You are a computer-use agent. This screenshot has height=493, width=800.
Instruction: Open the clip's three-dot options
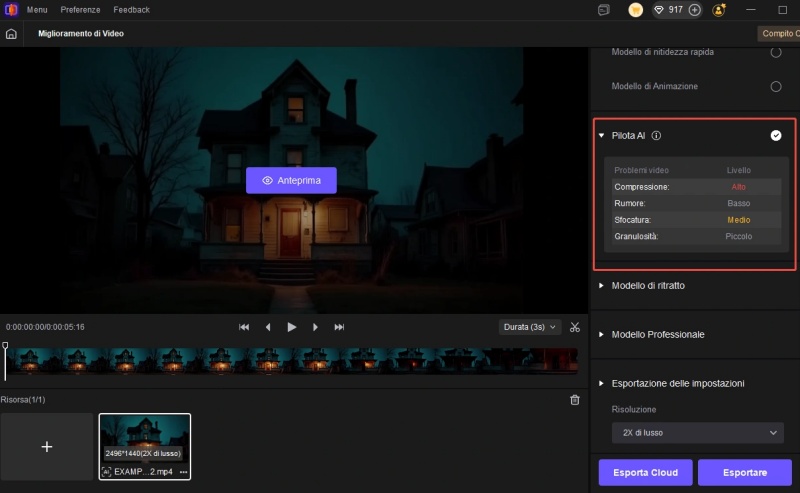pyautogui.click(x=183, y=472)
